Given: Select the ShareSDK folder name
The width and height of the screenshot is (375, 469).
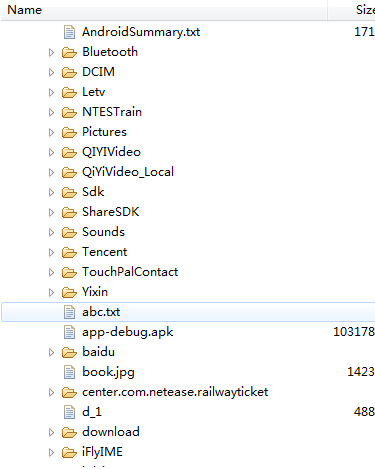Looking at the screenshot, I should [111, 212].
